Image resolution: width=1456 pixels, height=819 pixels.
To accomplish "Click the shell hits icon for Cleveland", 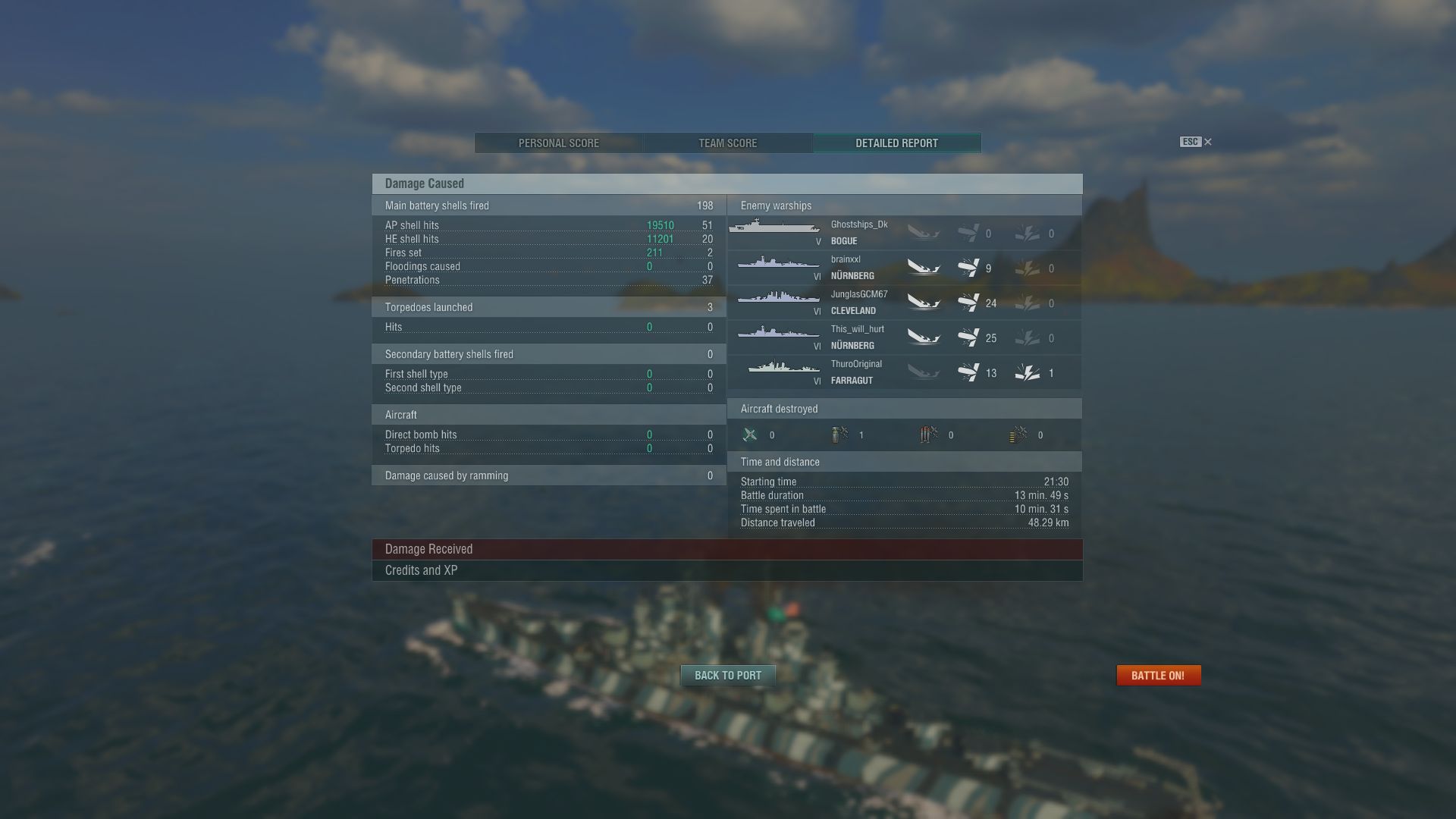I will point(968,303).
